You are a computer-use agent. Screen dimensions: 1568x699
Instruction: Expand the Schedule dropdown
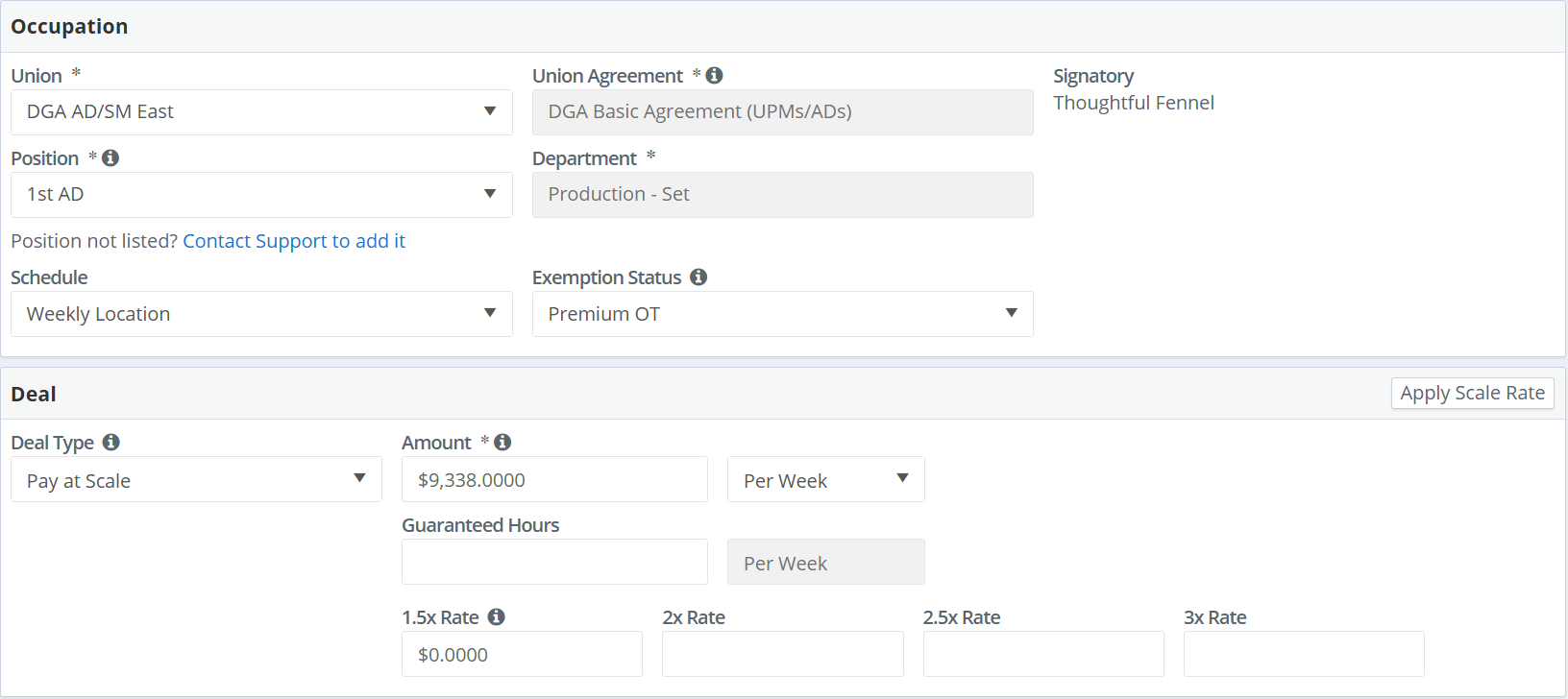[261, 314]
